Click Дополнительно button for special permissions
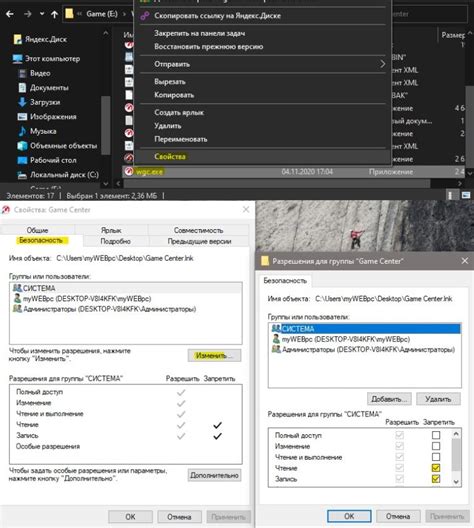This screenshot has width=474, height=528. [214, 475]
